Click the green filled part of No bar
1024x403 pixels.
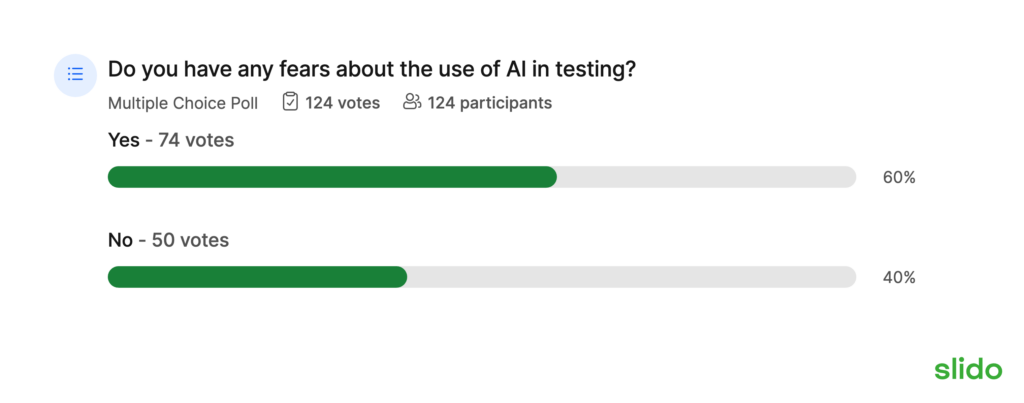coord(257,277)
